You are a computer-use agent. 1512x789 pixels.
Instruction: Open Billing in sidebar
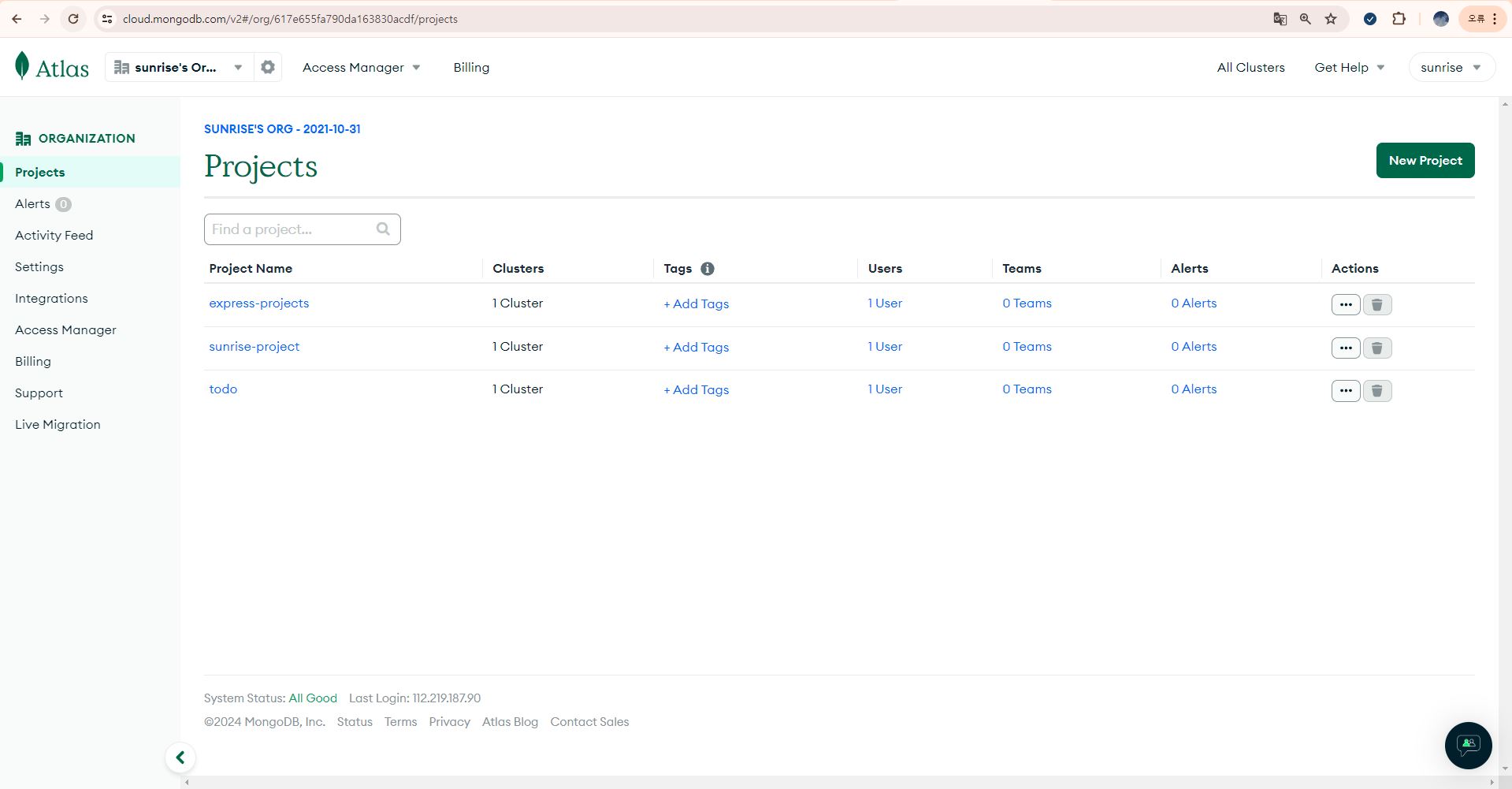(x=33, y=362)
